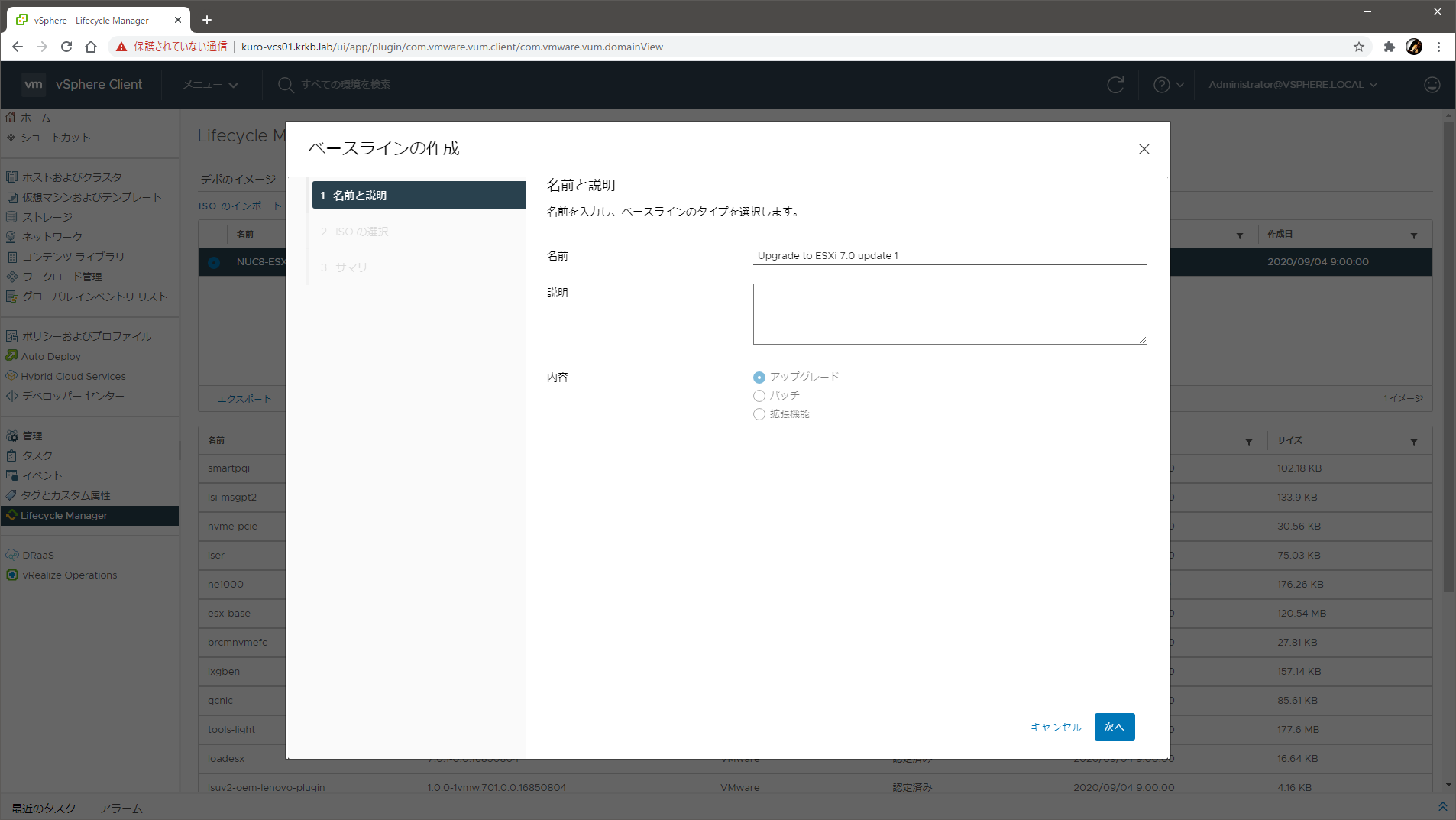
Task: Click the refresh icon in vSphere header
Action: click(1115, 85)
